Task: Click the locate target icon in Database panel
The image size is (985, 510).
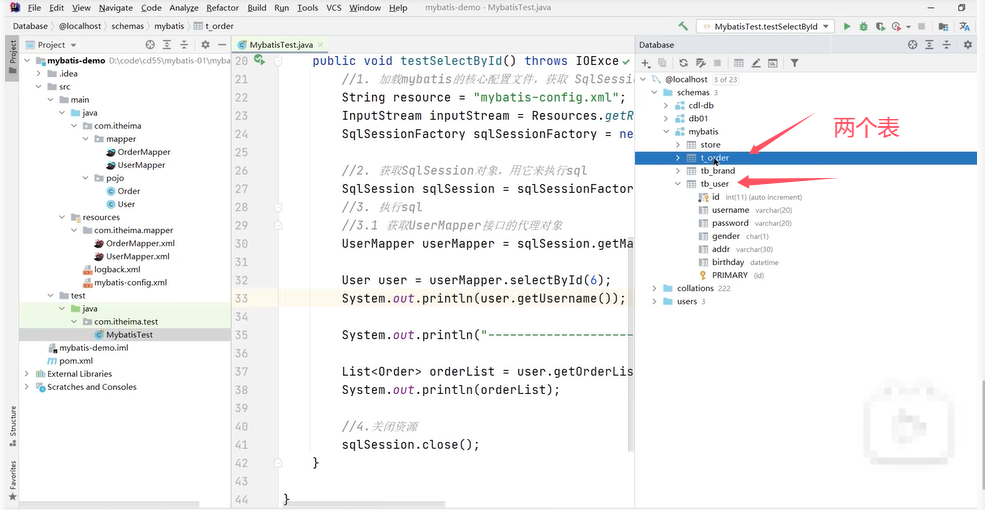Action: pos(912,45)
